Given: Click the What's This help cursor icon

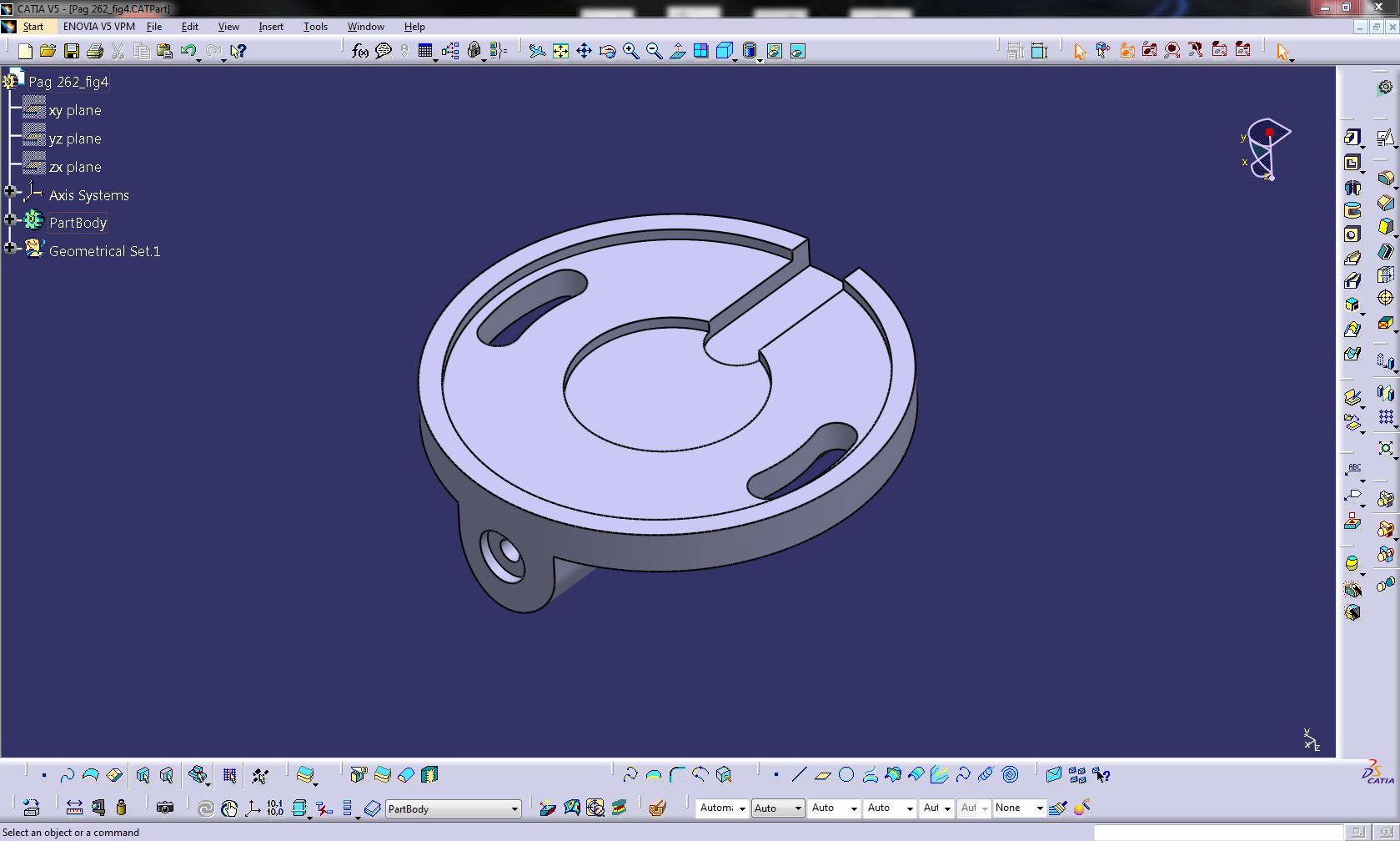Looking at the screenshot, I should [x=238, y=52].
